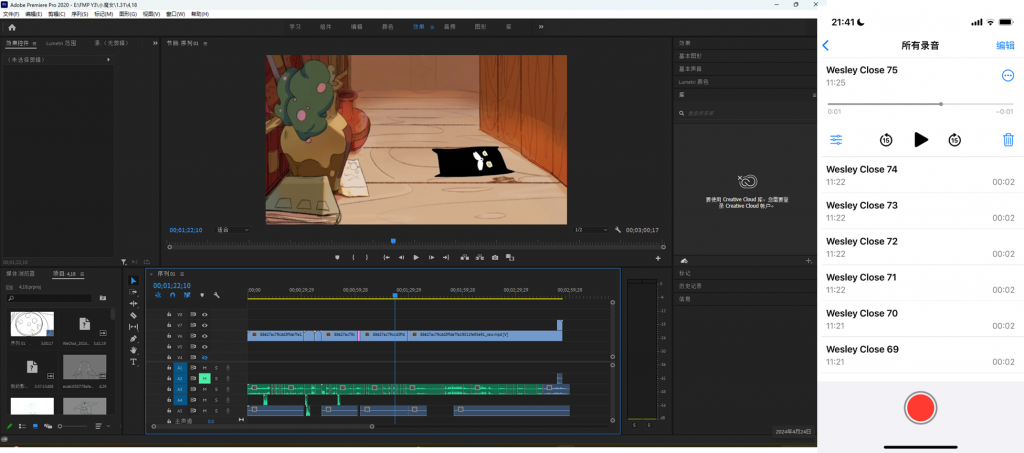This screenshot has width=1024, height=453.
Task: Select the Pen tool
Action: 134,338
